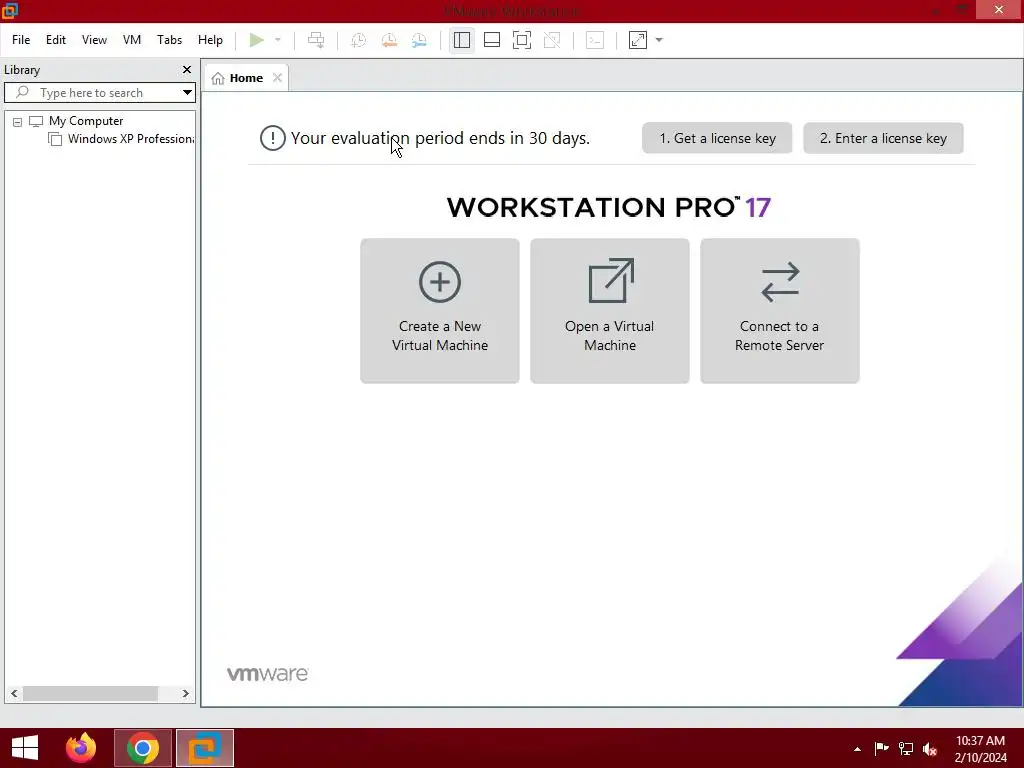Click Enter a license key button
Image resolution: width=1024 pixels, height=768 pixels.
[x=883, y=138]
